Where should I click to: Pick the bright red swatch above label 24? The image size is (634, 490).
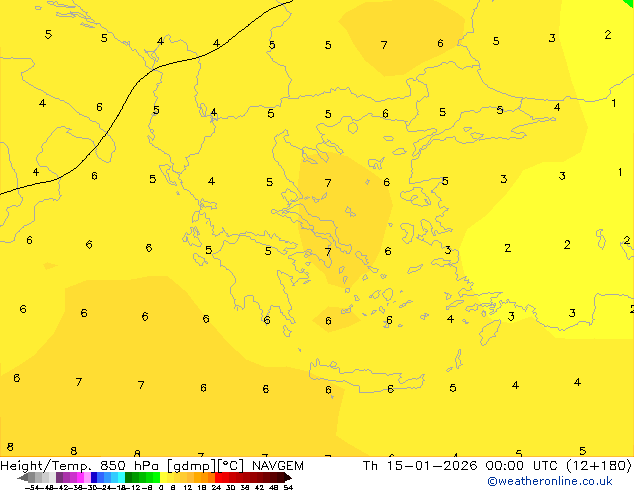(x=218, y=477)
